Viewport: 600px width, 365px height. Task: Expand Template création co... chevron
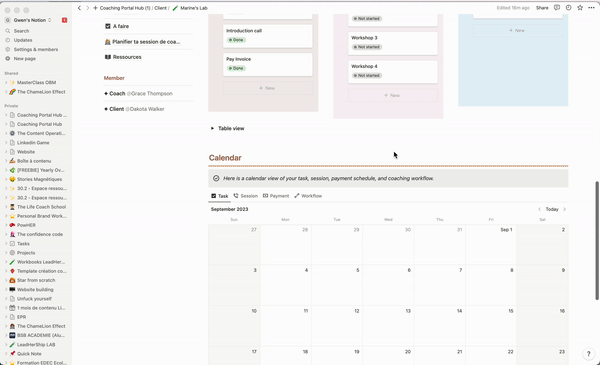tap(6, 271)
